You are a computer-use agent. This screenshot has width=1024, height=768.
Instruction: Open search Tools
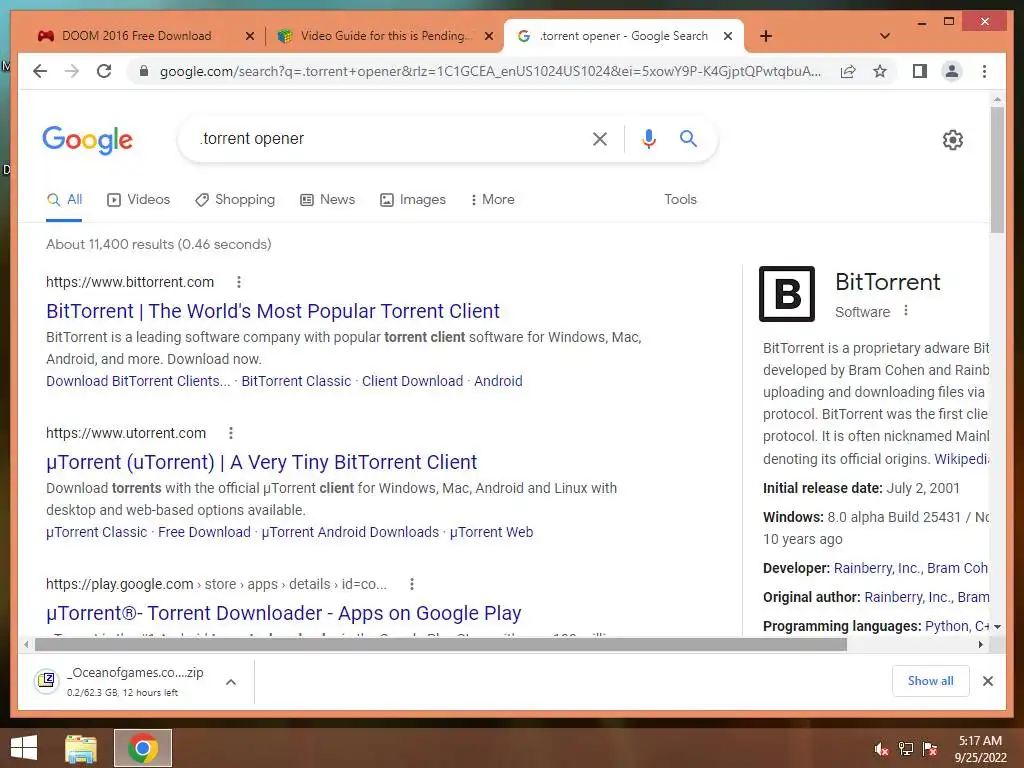click(x=680, y=199)
